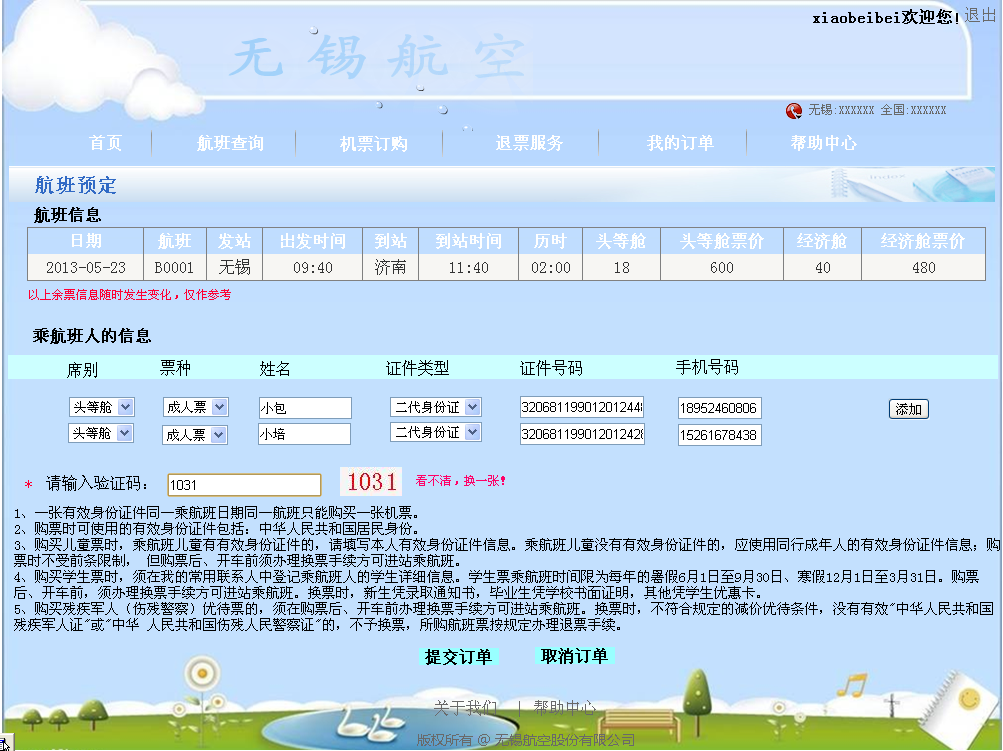1003x751 pixels.
Task: Focus the ID number field ending 1201244
Action: tap(582, 407)
